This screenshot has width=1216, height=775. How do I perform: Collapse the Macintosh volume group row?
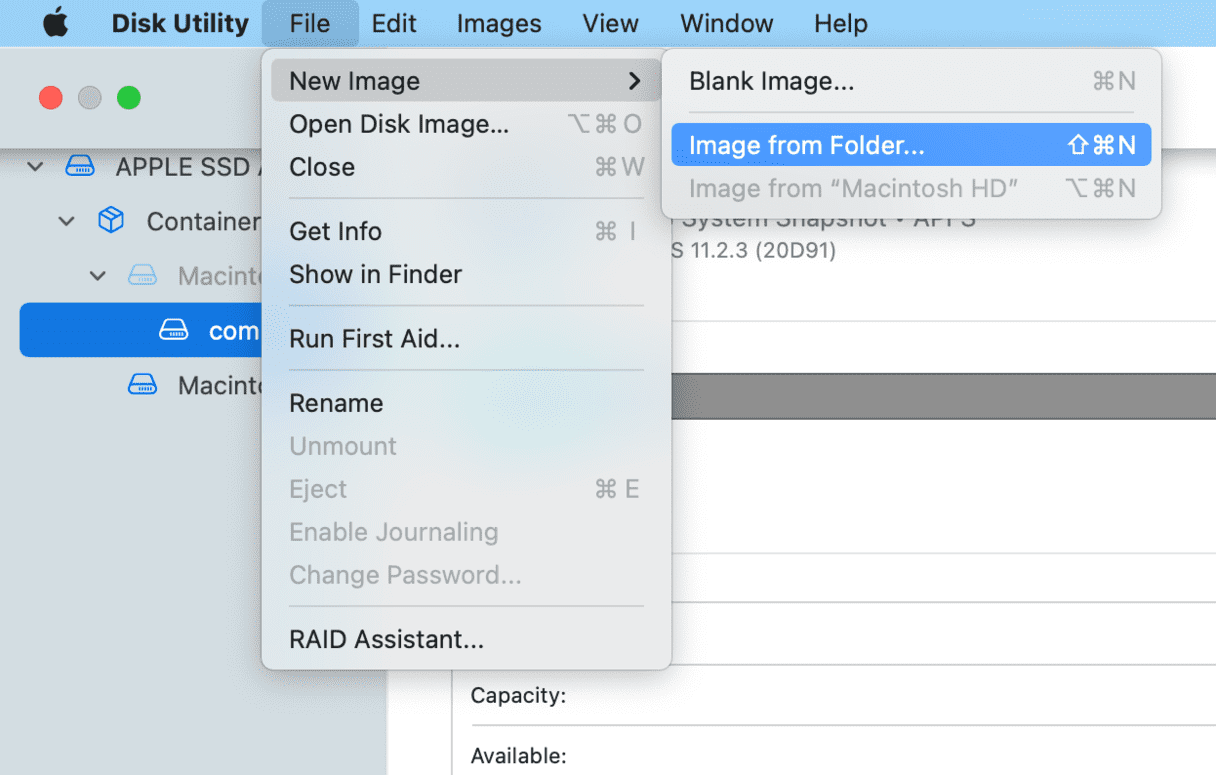(x=98, y=275)
